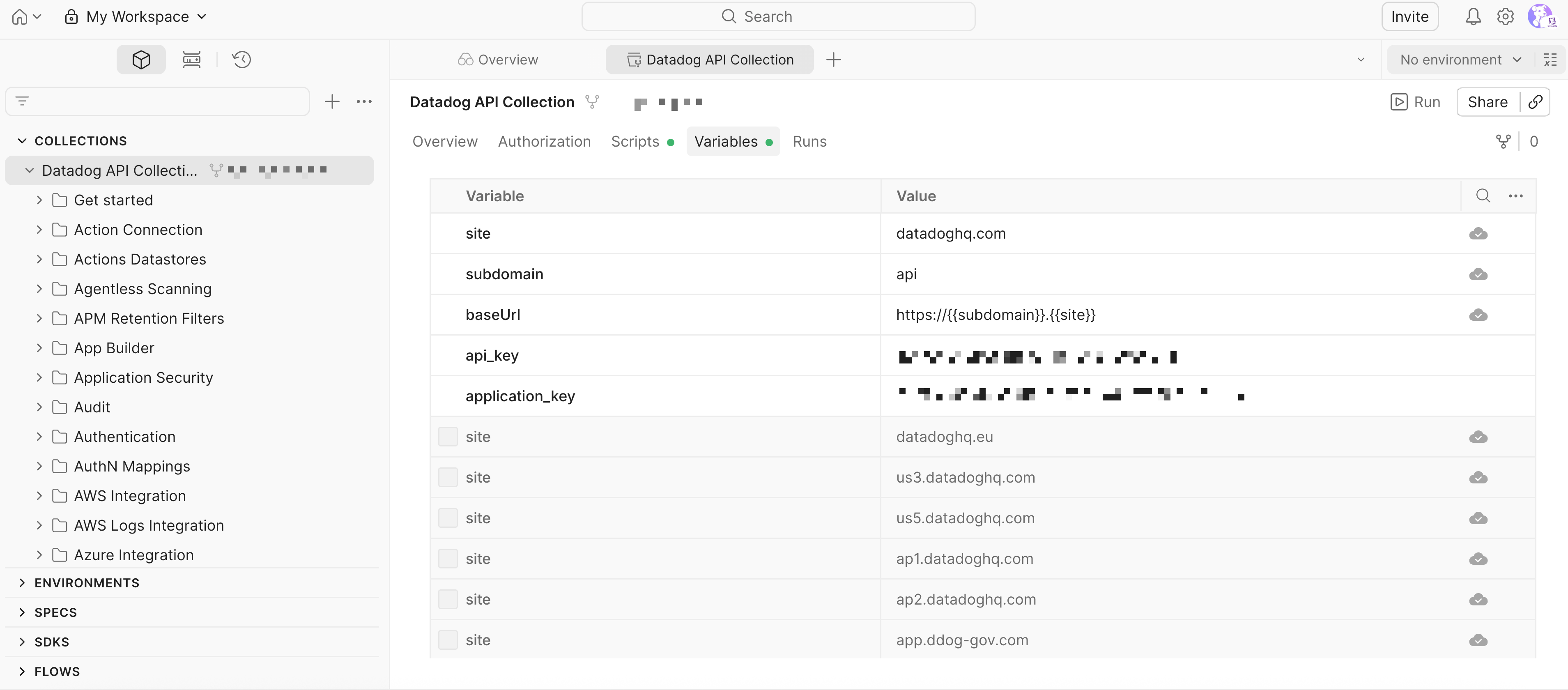This screenshot has width=1568, height=690.
Task: Click search icon in variables table header
Action: (1483, 195)
